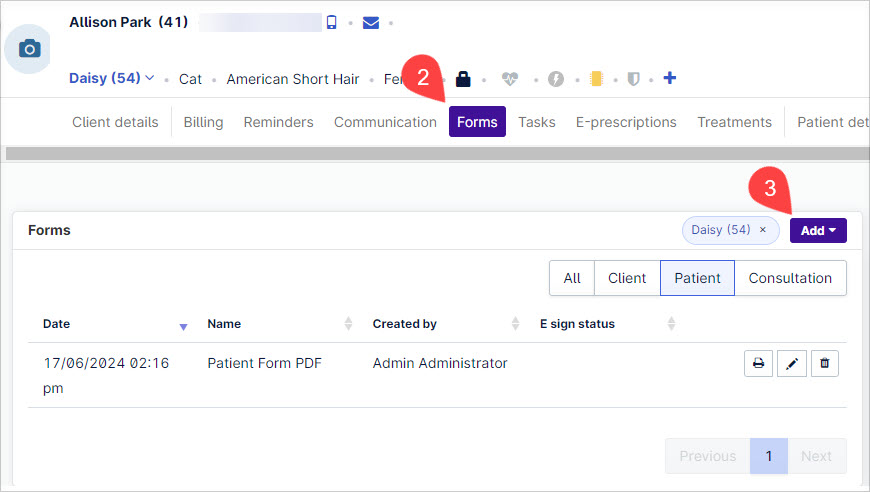
Task: Click the email envelope icon
Action: tap(371, 23)
